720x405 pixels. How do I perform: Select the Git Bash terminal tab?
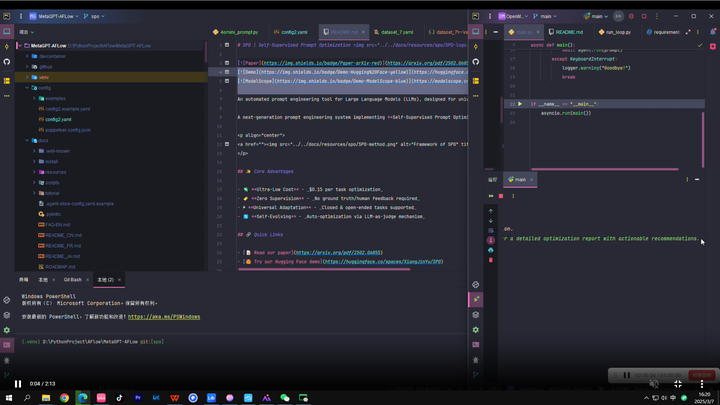tap(73, 280)
